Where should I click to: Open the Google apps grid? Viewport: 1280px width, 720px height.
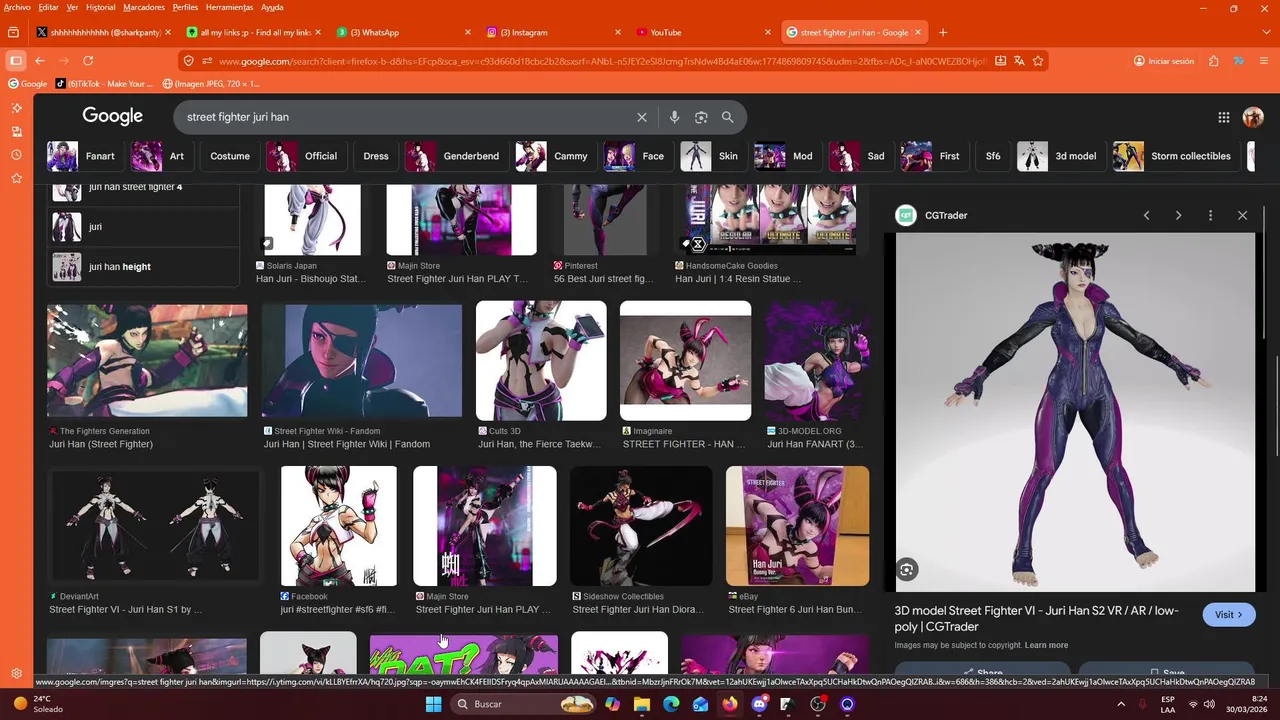pos(1224,117)
